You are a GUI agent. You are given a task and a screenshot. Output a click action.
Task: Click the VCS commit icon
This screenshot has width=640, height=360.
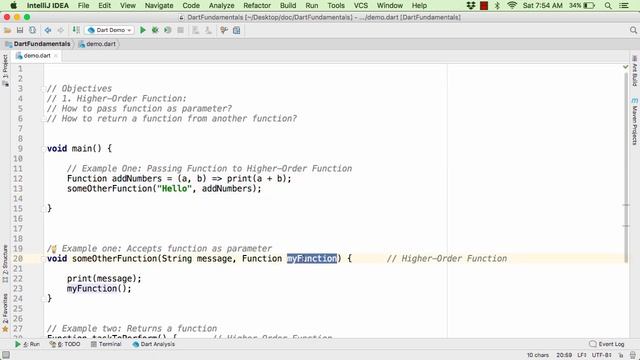click(208, 30)
